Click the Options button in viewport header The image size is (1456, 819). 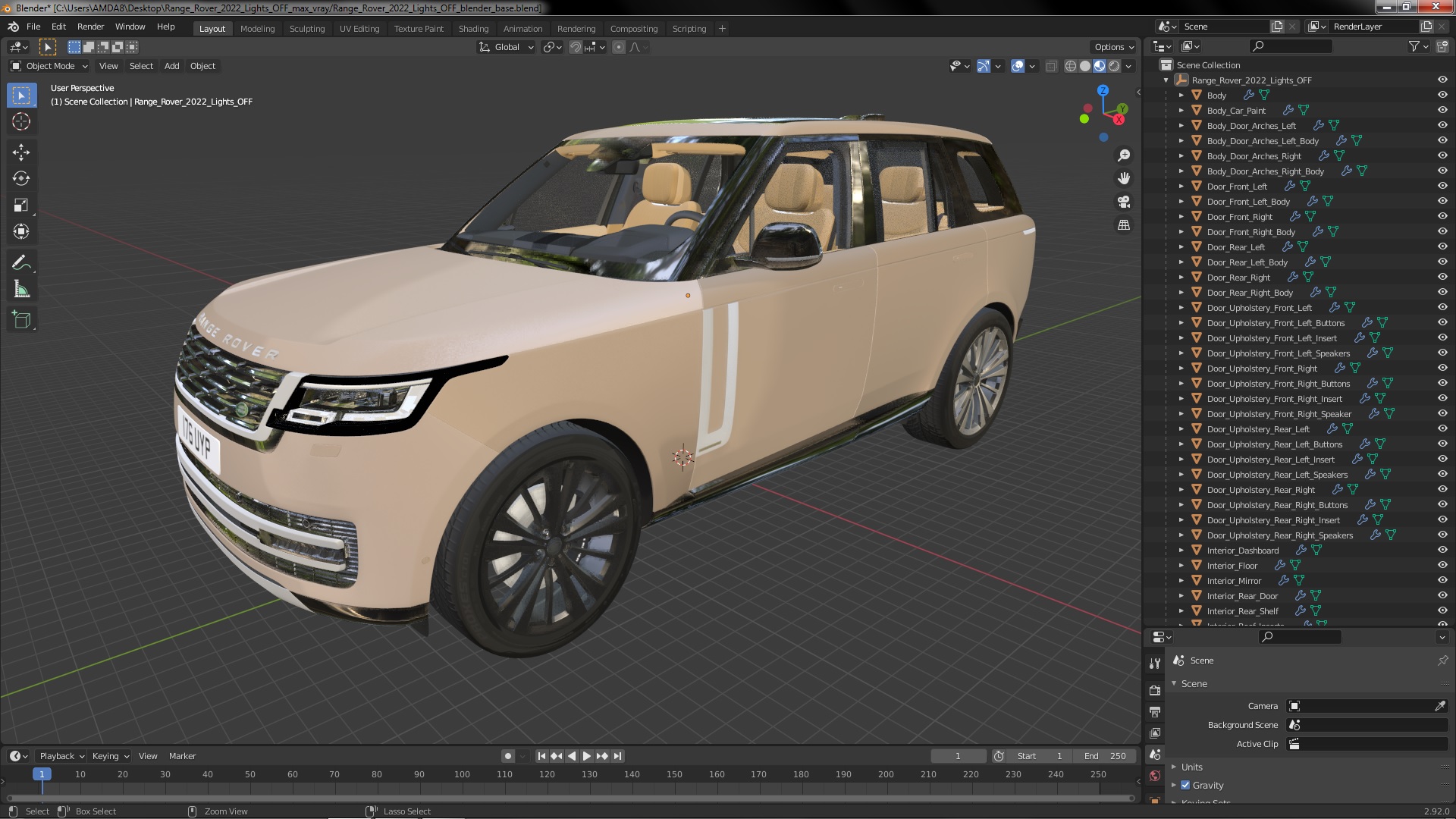(1113, 47)
